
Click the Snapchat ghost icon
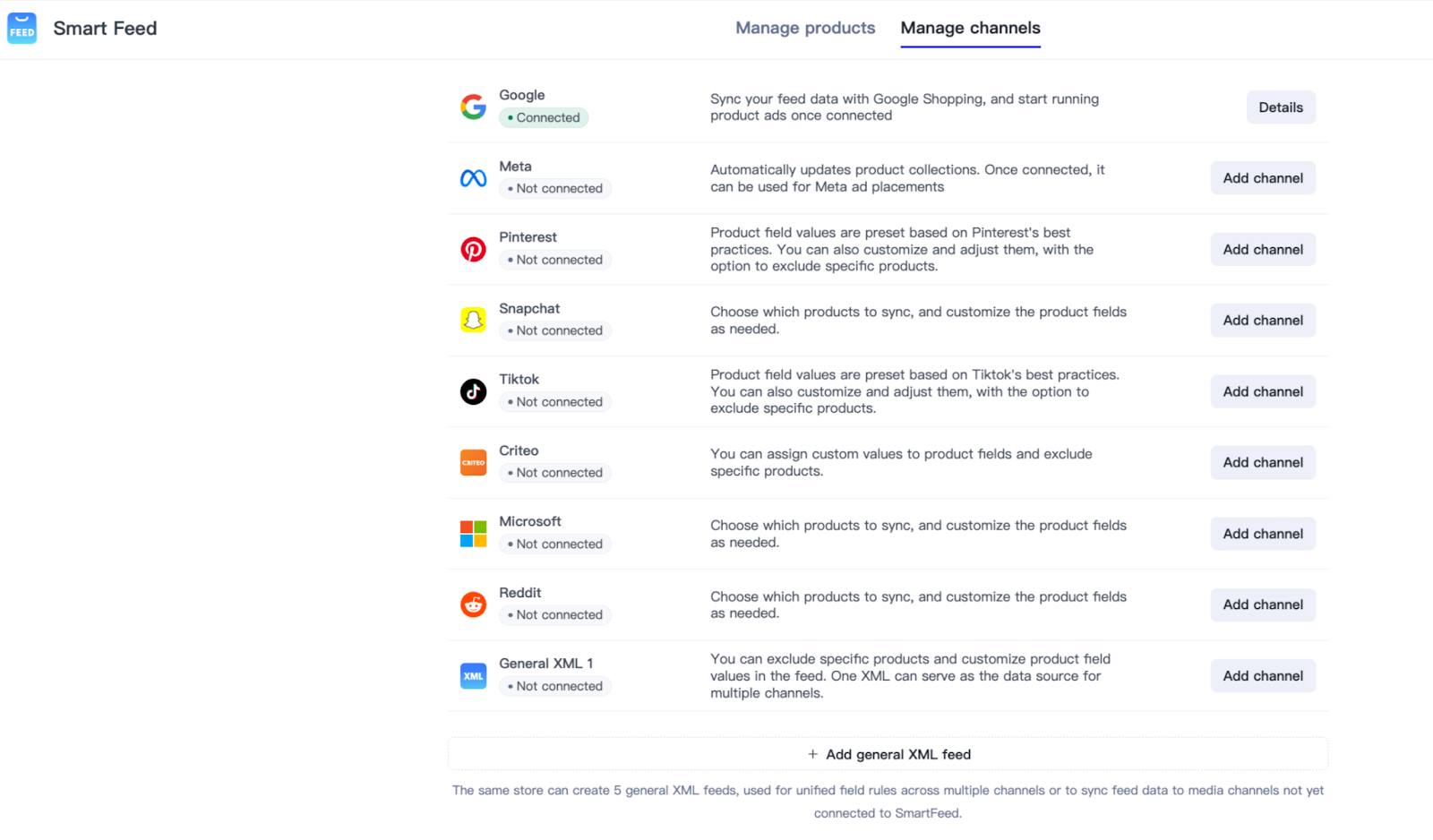[473, 320]
